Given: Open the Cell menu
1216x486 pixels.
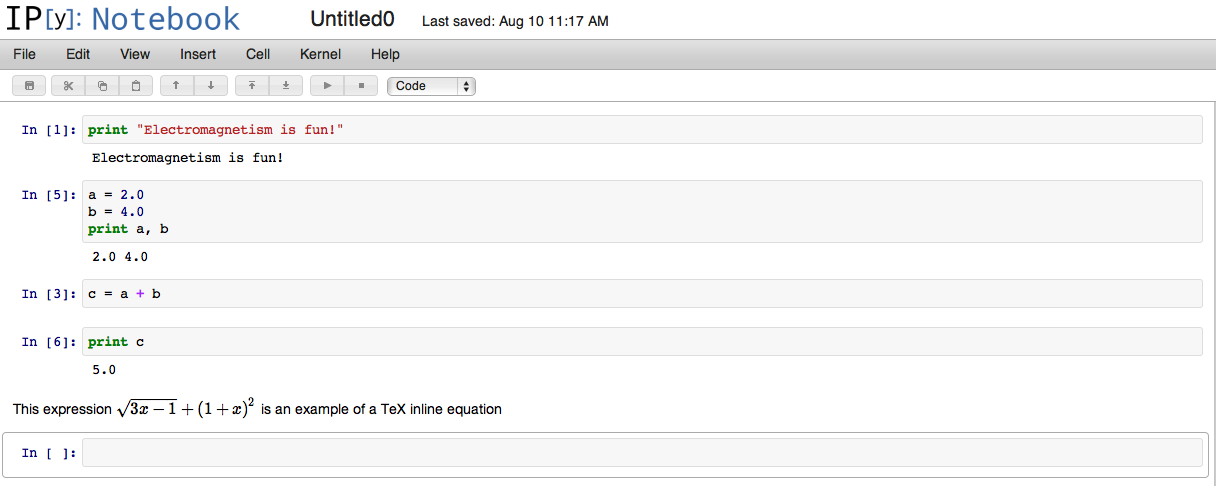Looking at the screenshot, I should [258, 54].
